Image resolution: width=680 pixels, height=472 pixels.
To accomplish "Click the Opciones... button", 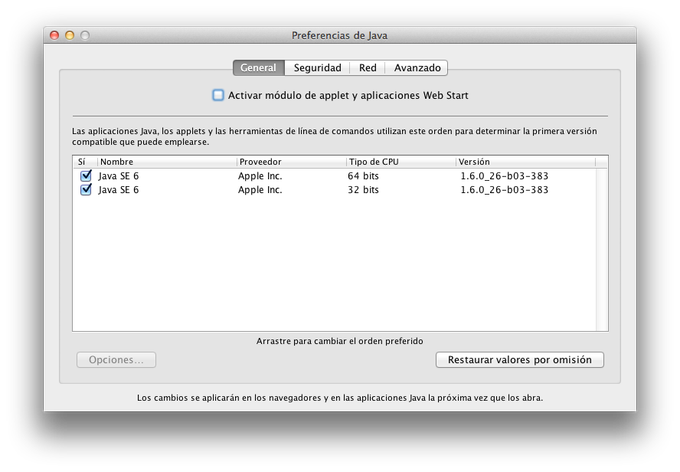I will 116,360.
